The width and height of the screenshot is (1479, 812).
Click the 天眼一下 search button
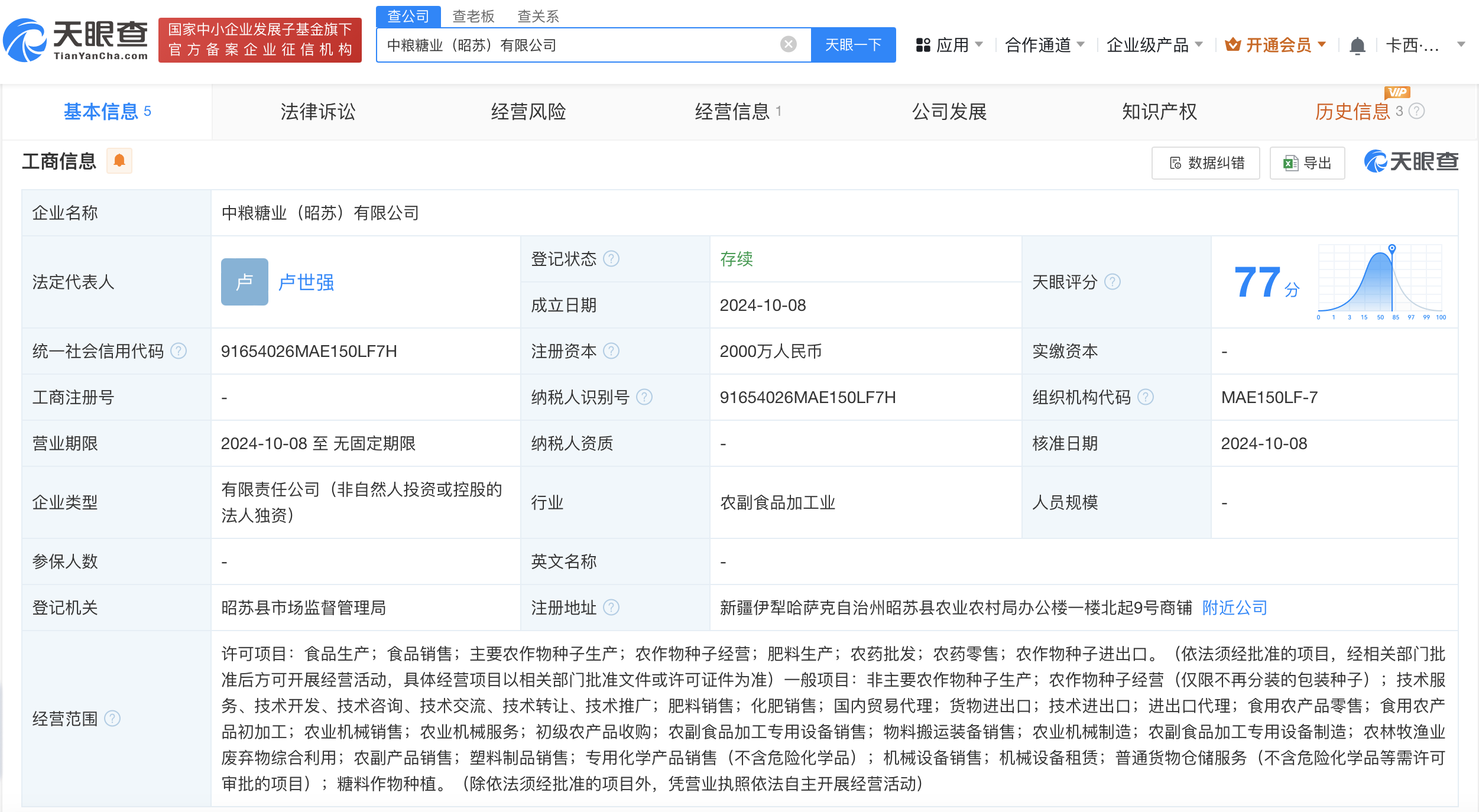(x=853, y=44)
